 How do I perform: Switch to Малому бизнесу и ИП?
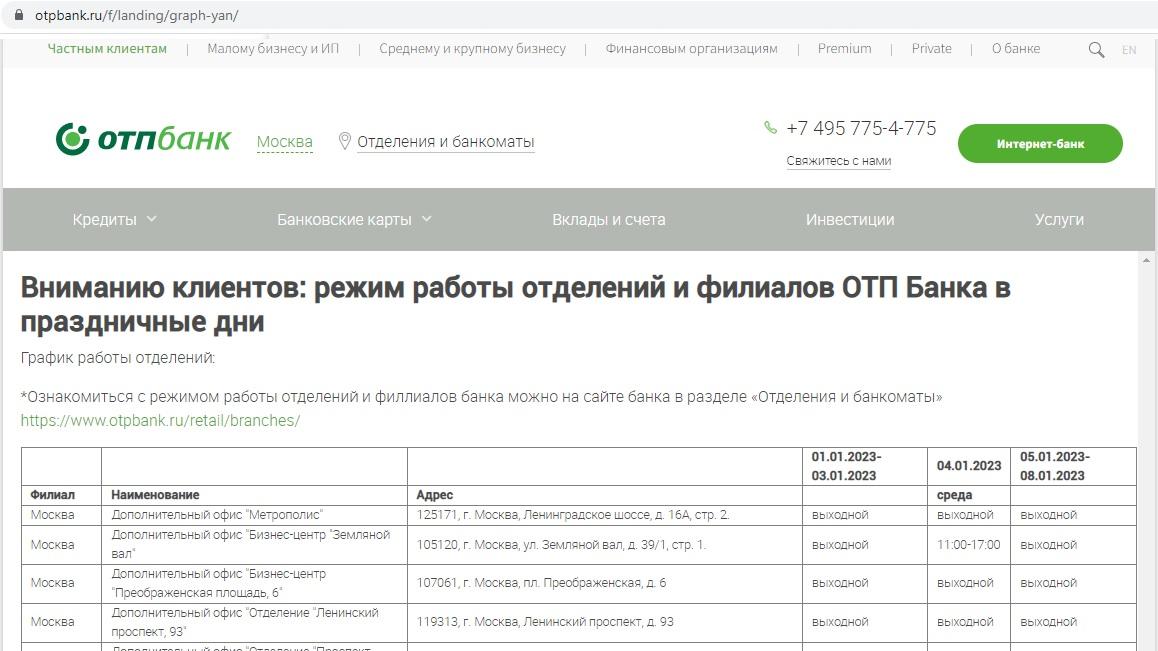click(x=273, y=49)
